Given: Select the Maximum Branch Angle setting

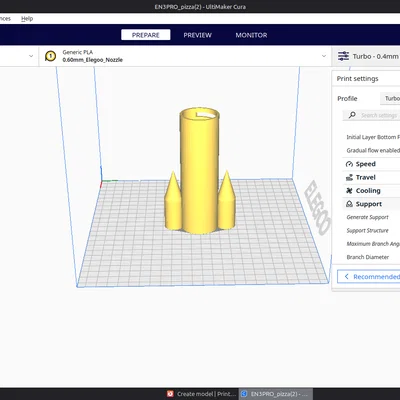Looking at the screenshot, I should tap(373, 244).
